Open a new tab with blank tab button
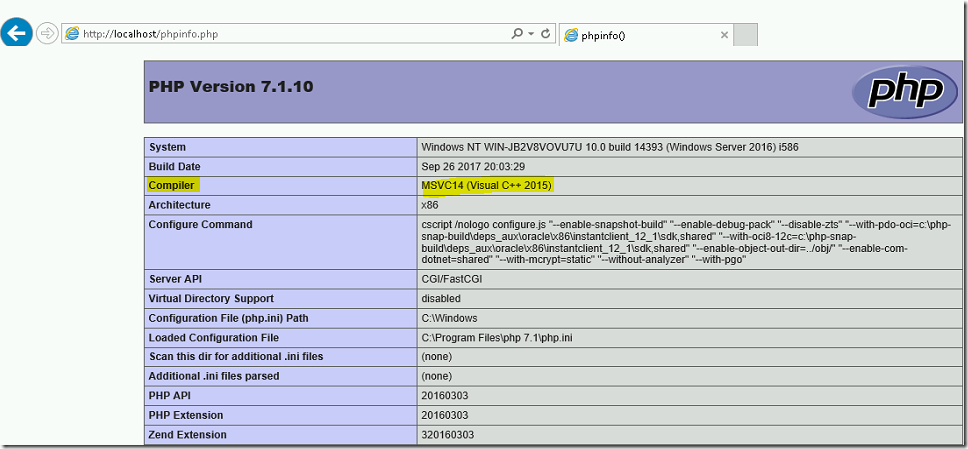The height and width of the screenshot is (449, 968). tap(745, 35)
